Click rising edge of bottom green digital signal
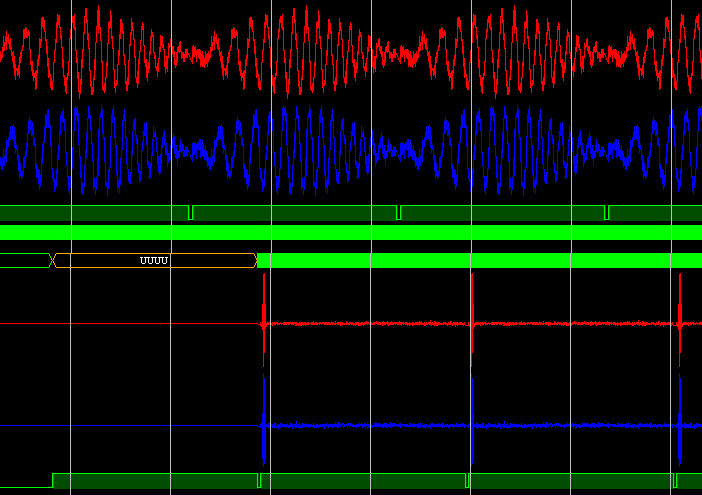The height and width of the screenshot is (495, 702). click(x=53, y=480)
